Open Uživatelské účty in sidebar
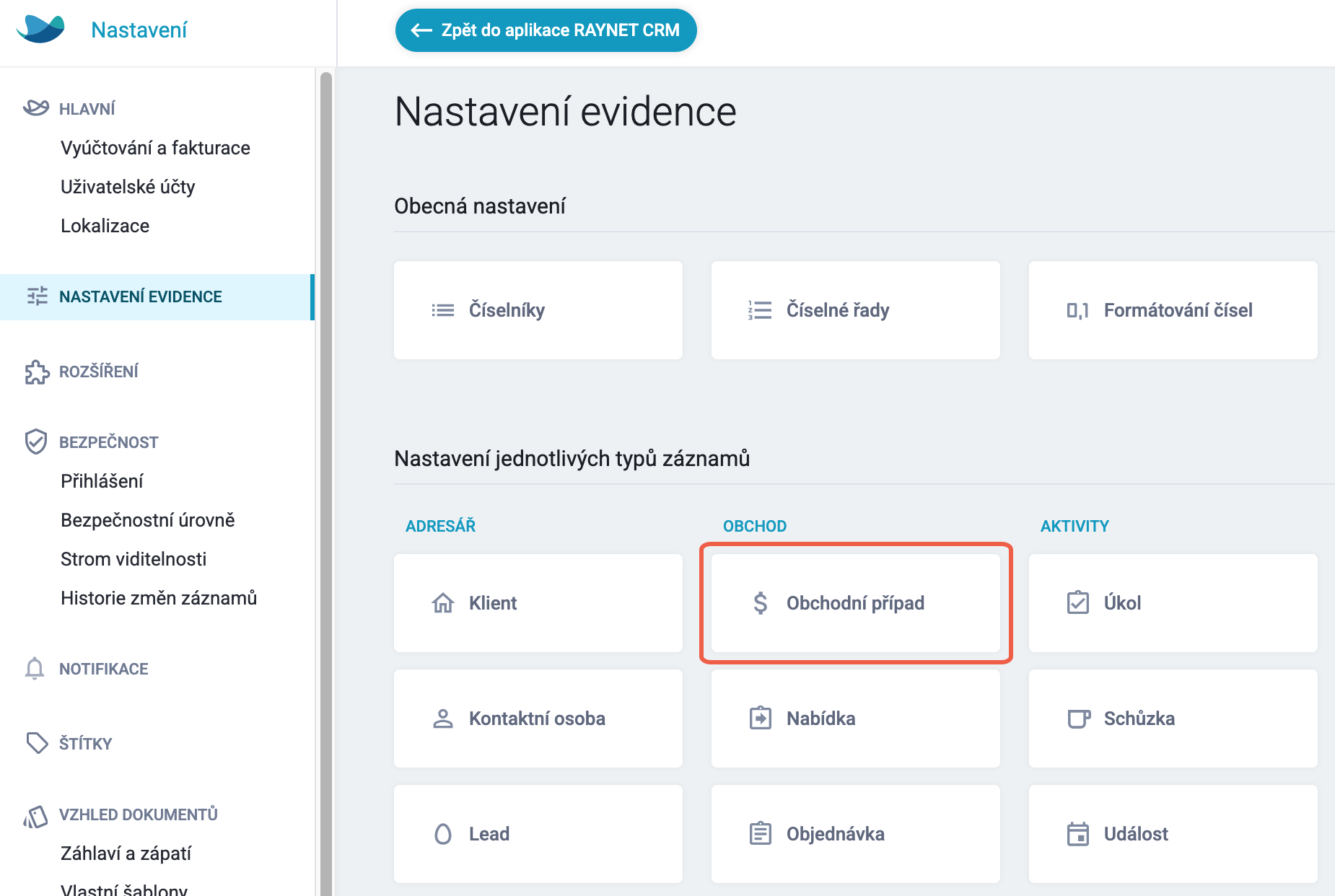This screenshot has height=896, width=1335. 128,187
